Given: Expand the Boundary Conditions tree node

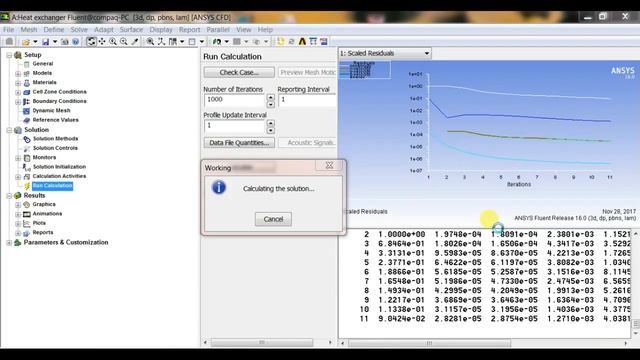Looking at the screenshot, I should [x=18, y=102].
